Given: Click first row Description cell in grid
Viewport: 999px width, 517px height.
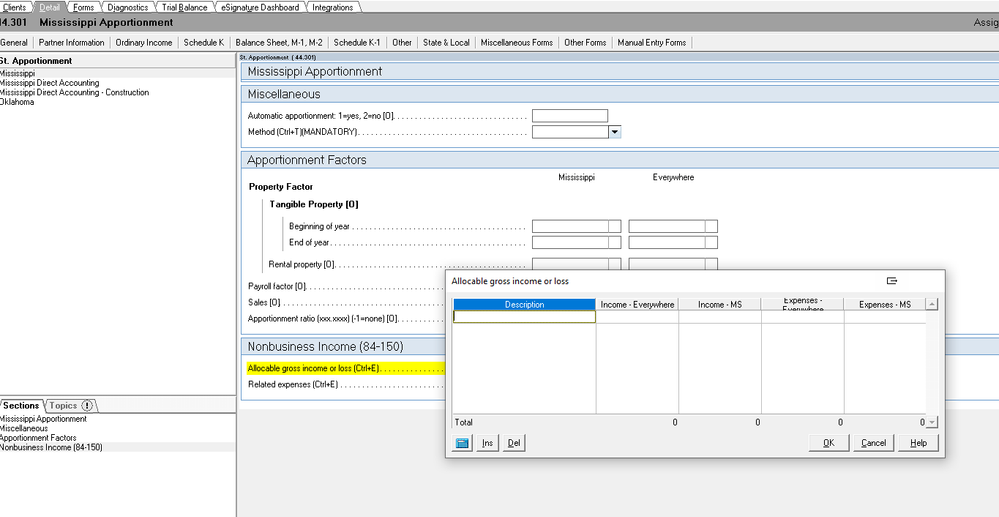Looking at the screenshot, I should [x=524, y=317].
